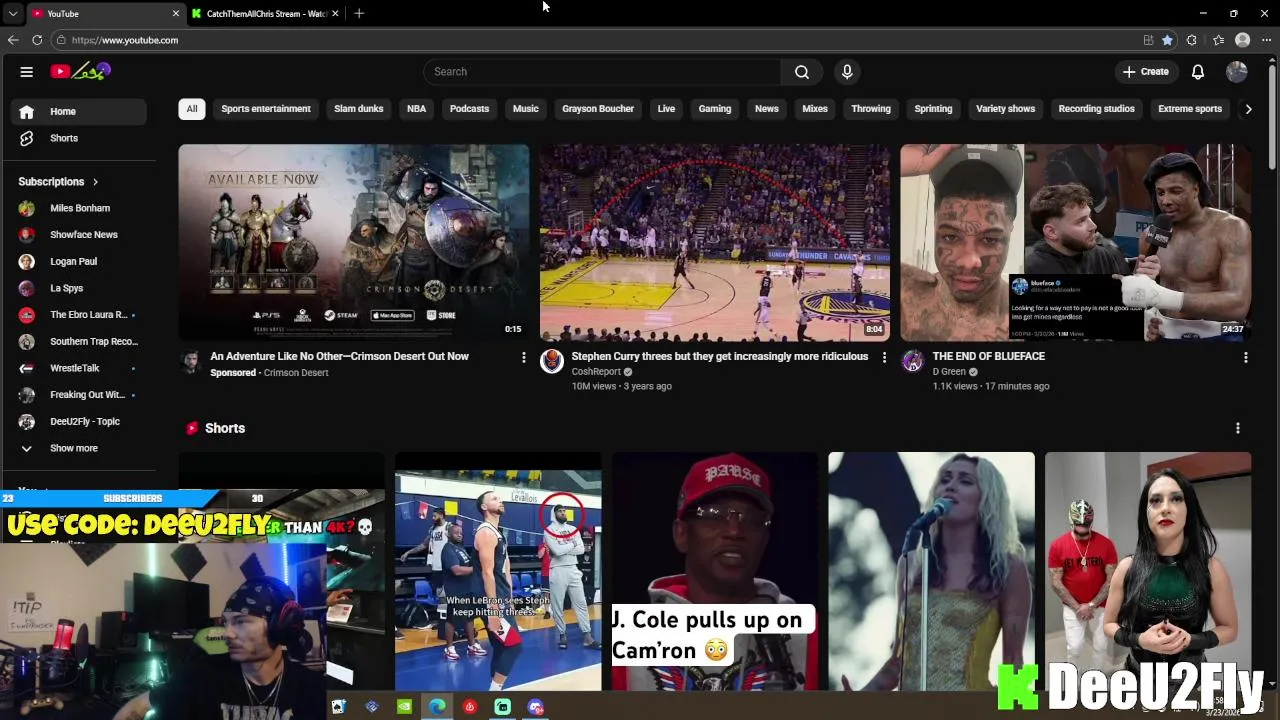Viewport: 1280px width, 720px height.
Task: Select the Slam dunks chip
Action: click(359, 109)
